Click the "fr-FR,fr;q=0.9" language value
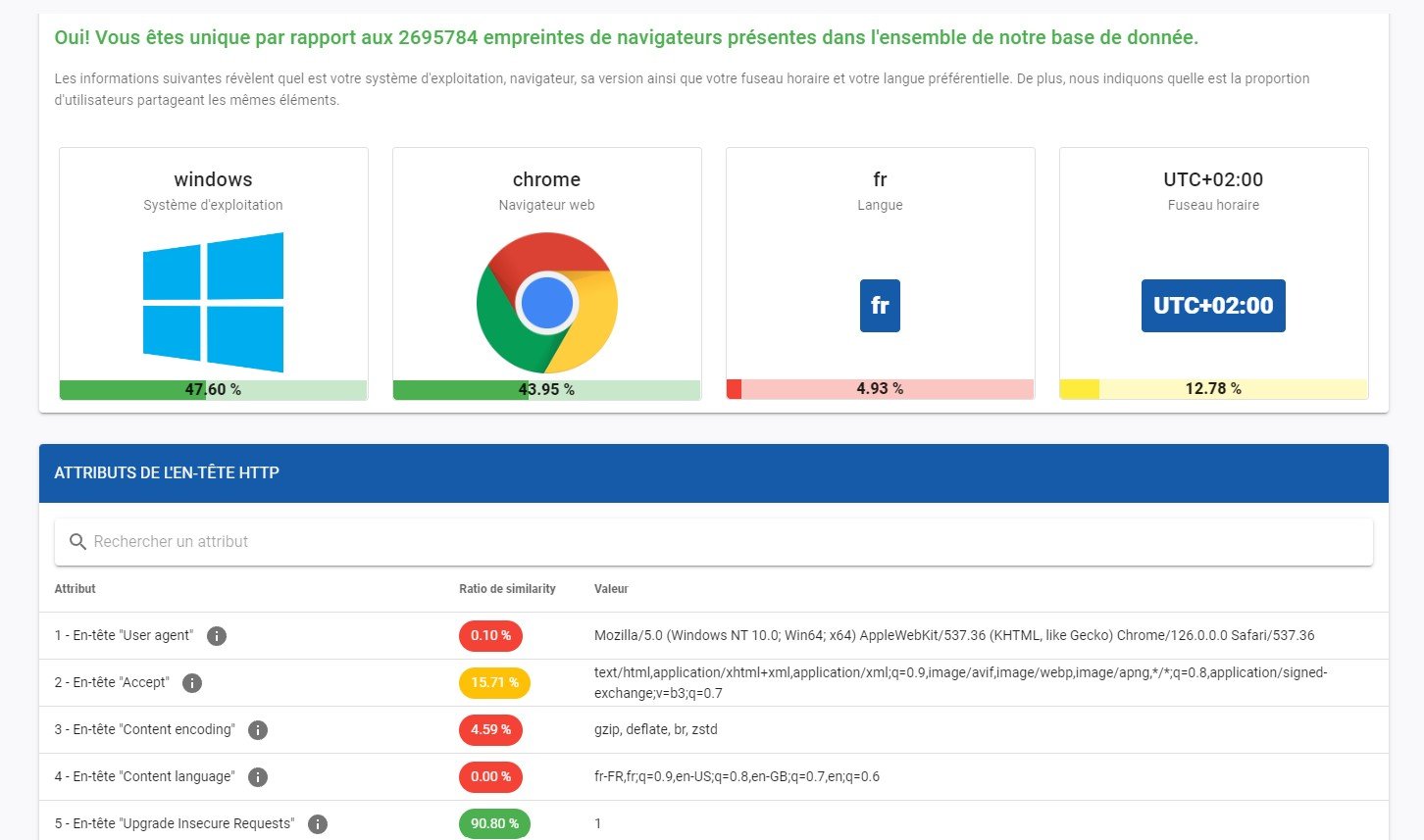This screenshot has width=1424, height=840. click(737, 777)
